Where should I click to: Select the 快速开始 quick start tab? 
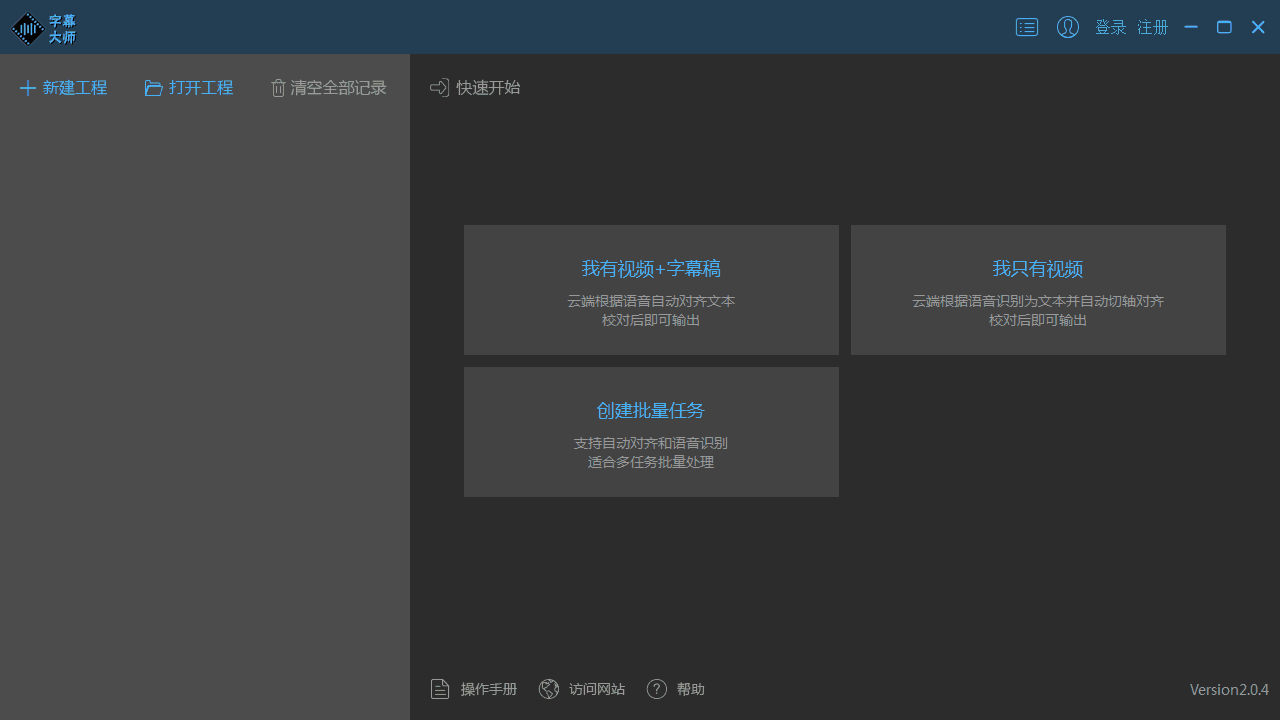pos(476,88)
